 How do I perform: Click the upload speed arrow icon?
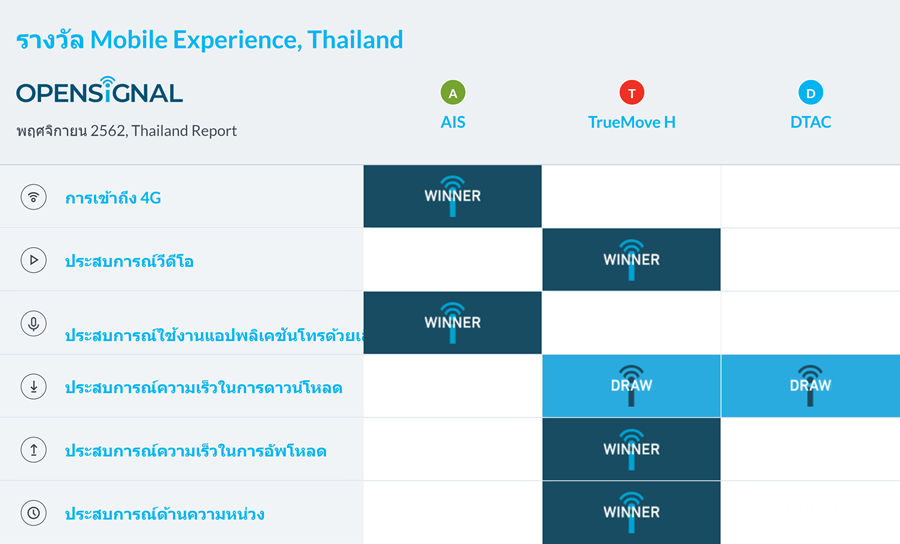(34, 450)
